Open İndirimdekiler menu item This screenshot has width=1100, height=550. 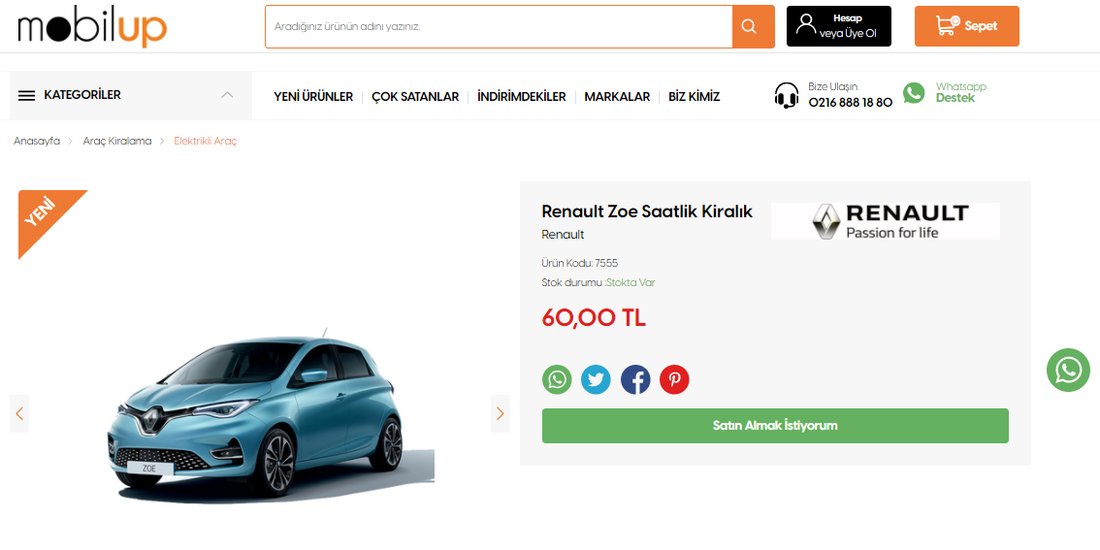coord(521,97)
